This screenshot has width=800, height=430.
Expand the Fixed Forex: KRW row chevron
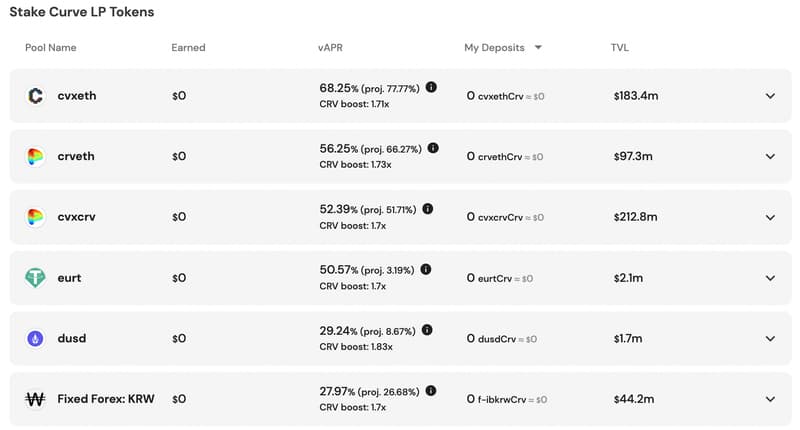(770, 399)
